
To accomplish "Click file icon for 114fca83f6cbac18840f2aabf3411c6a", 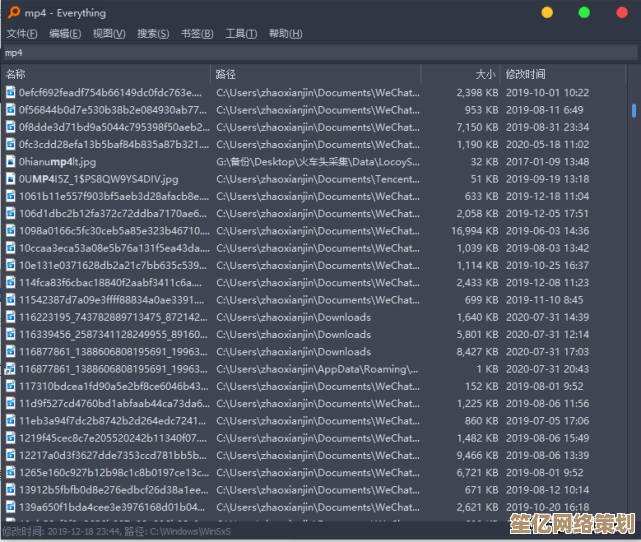I will (11, 282).
